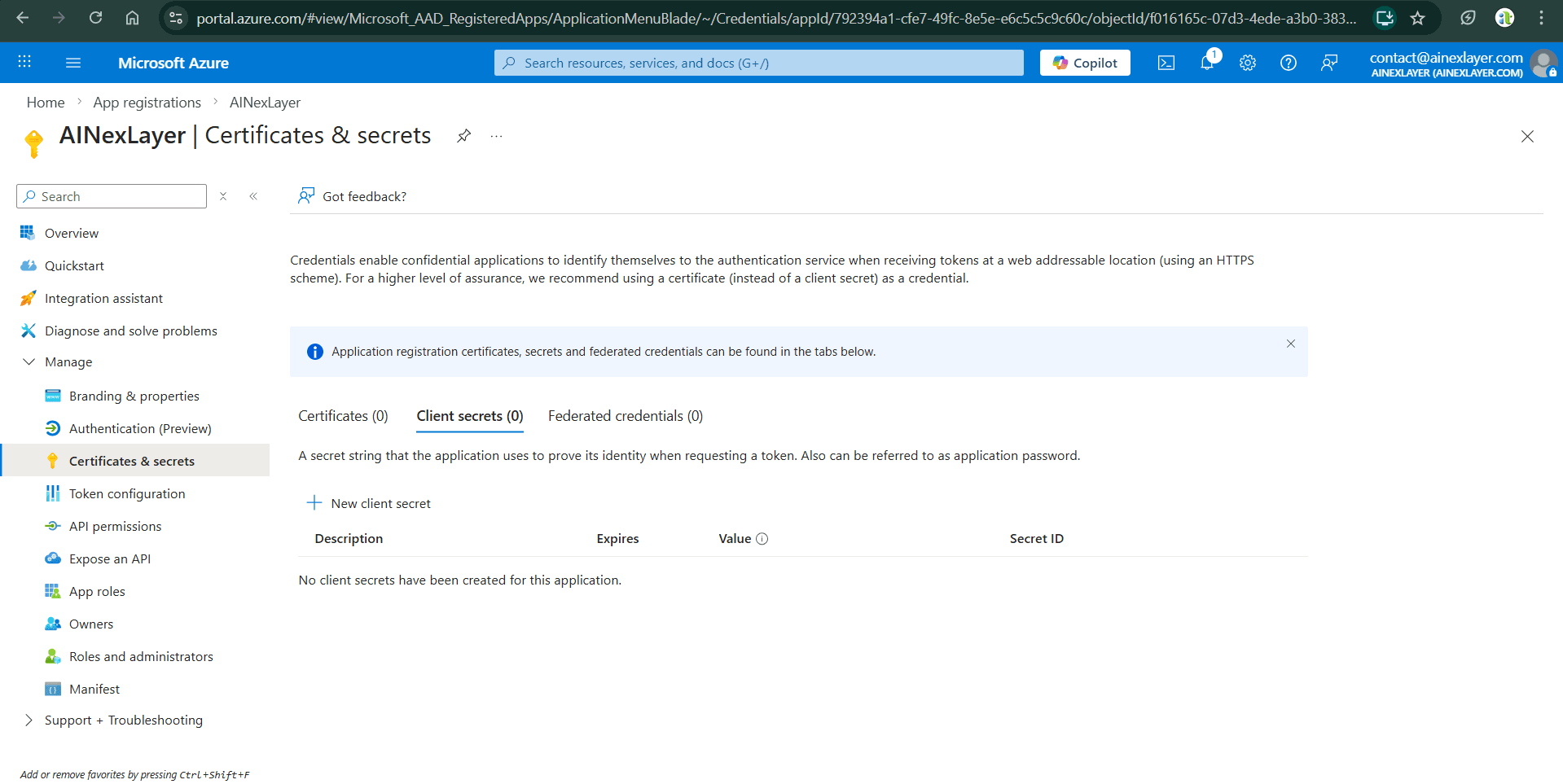Open the Azure portal hamburger menu
This screenshot has width=1563, height=784.
(73, 63)
